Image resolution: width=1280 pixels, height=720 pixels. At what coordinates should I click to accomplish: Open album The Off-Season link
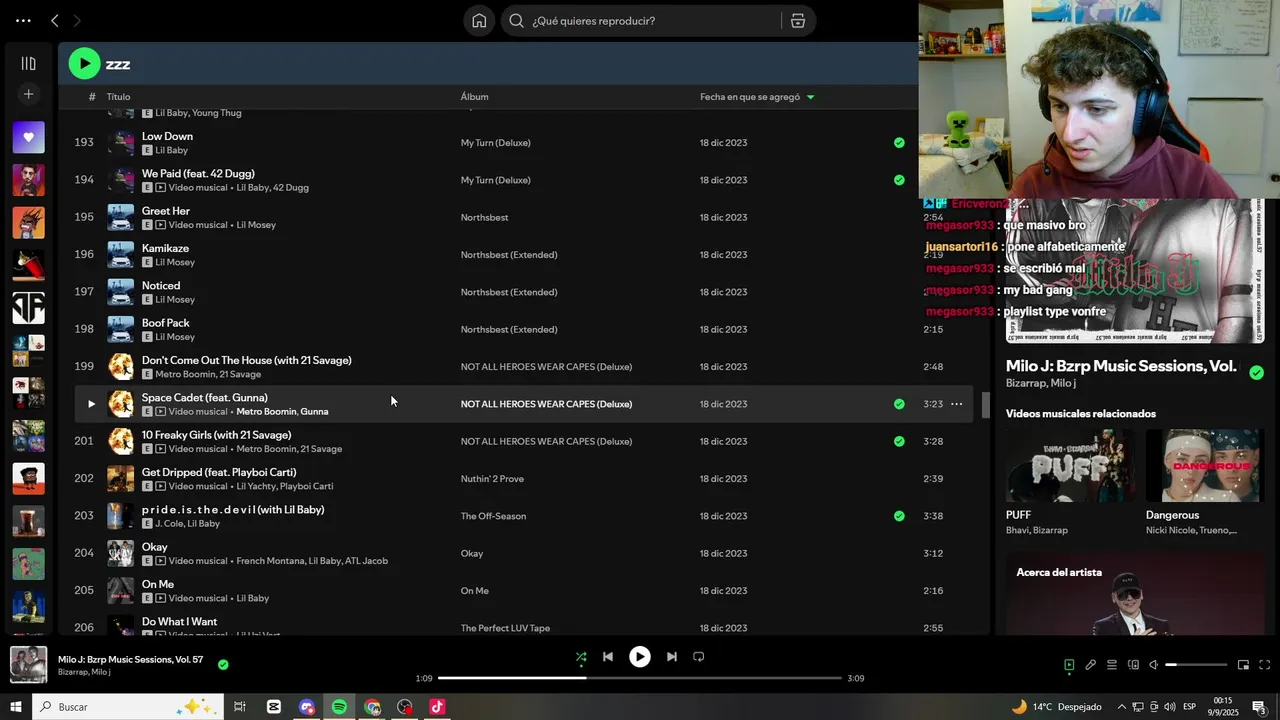[493, 516]
